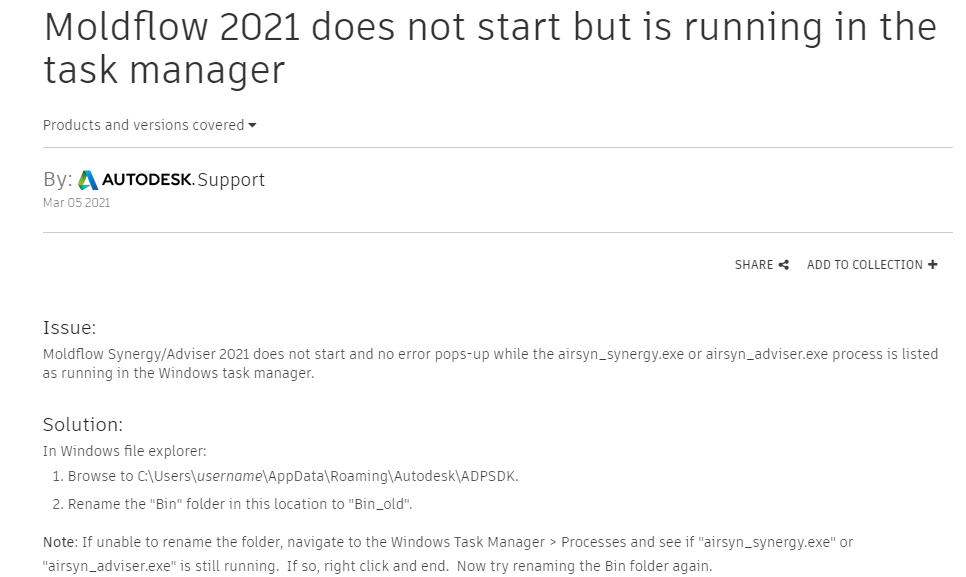
Task: Click the bold Note label
Action: [x=59, y=542]
